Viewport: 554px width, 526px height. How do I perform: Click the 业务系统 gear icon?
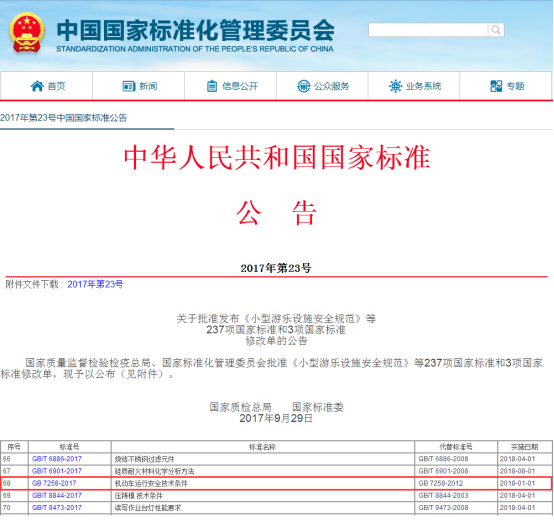tap(395, 86)
